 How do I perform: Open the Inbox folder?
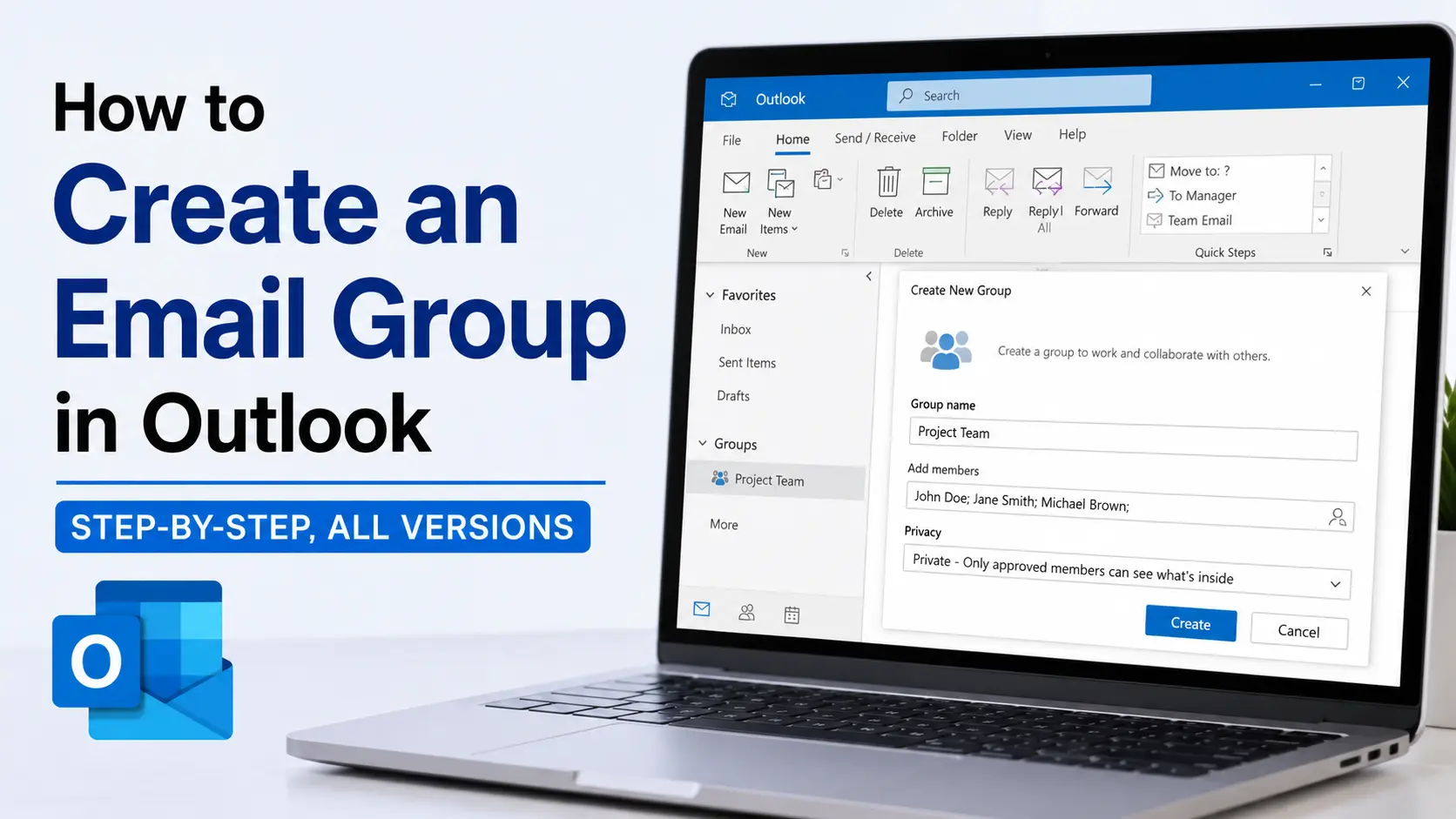click(736, 329)
